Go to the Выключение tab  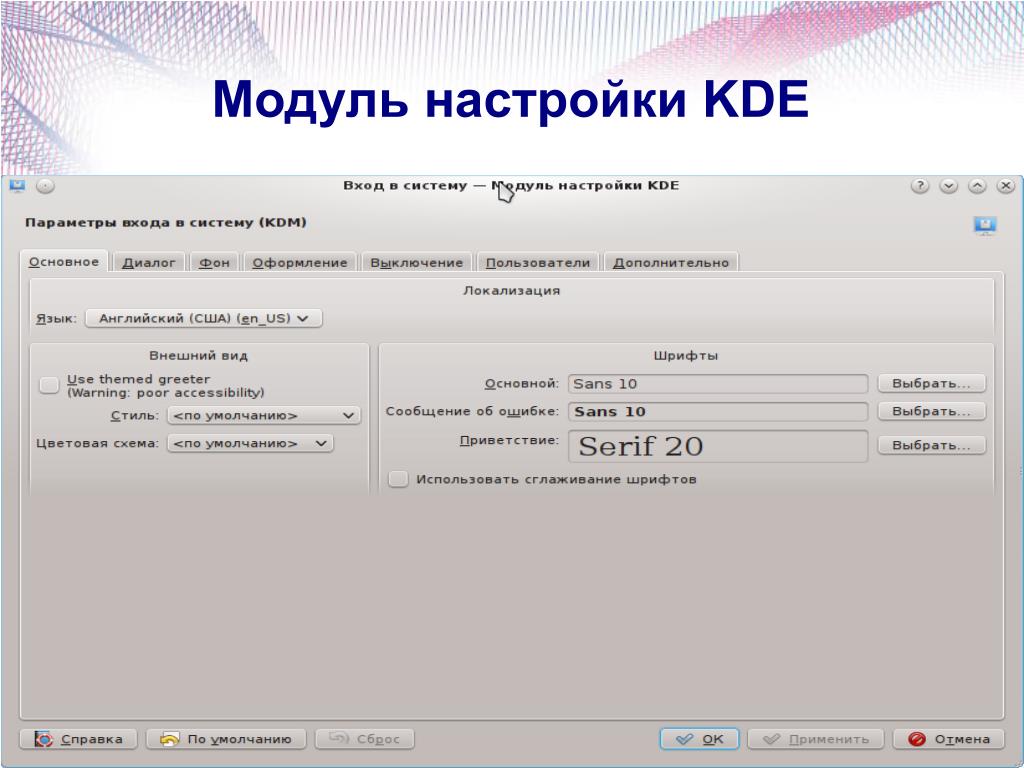(x=417, y=263)
